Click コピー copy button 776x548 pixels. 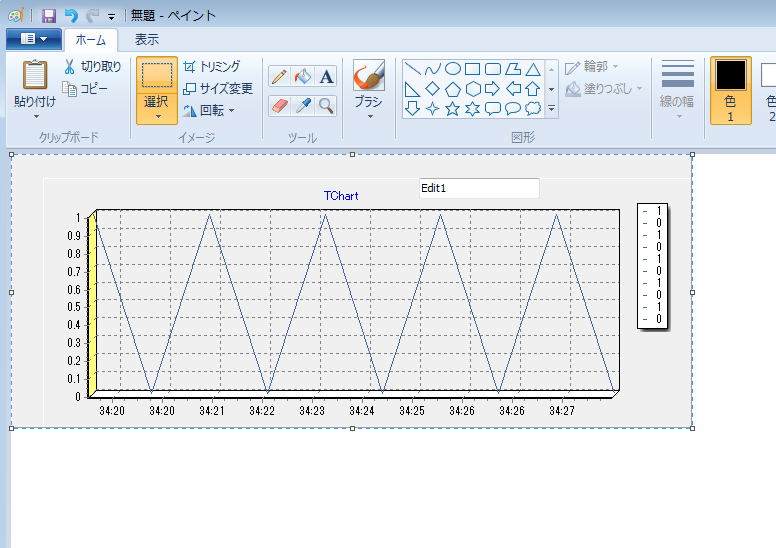click(x=85, y=89)
